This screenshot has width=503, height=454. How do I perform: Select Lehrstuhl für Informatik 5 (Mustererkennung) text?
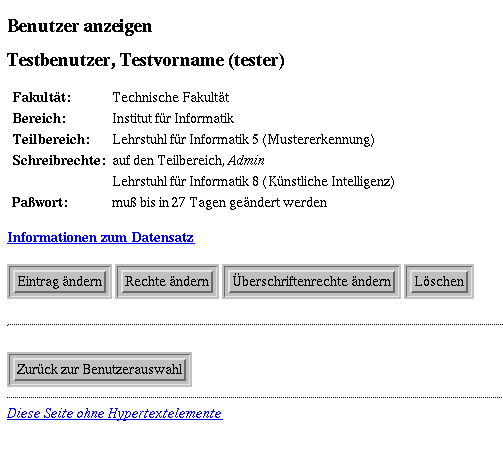243,140
